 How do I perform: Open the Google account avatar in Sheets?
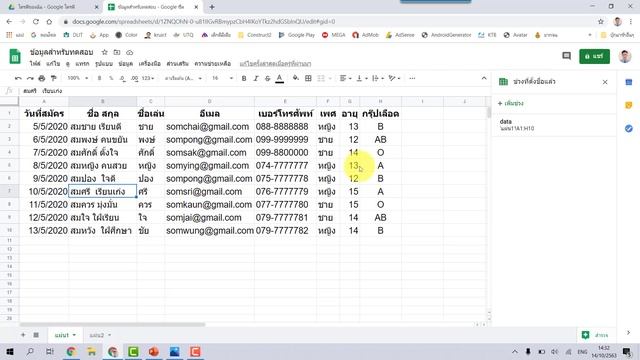[x=625, y=56]
